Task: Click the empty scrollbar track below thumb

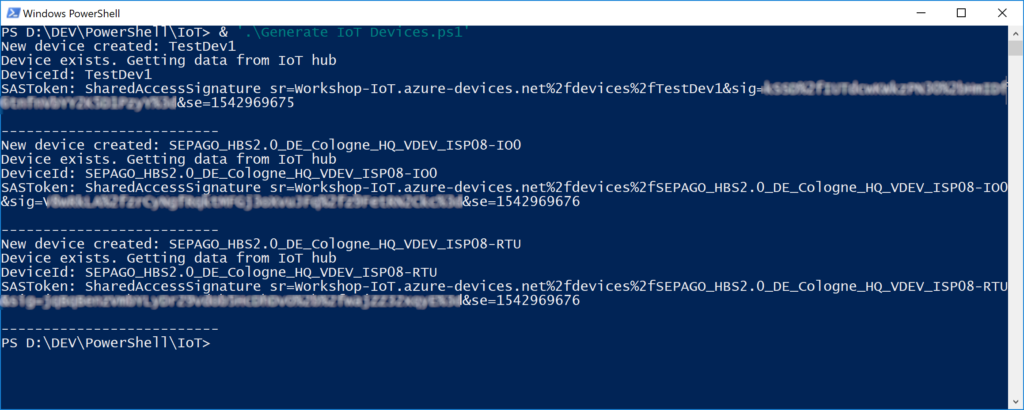Action: tap(1015, 229)
